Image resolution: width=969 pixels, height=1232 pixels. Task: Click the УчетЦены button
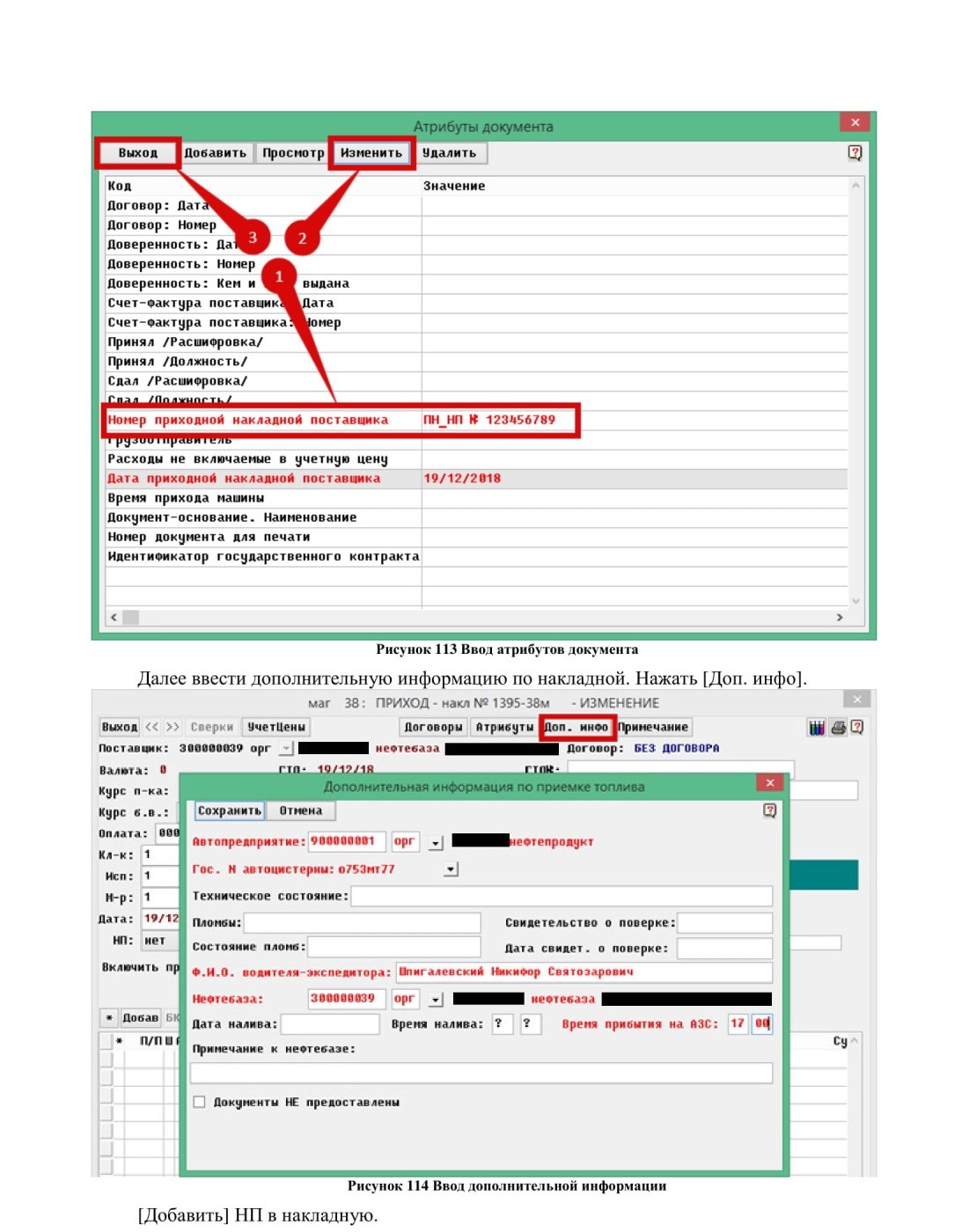(x=276, y=727)
